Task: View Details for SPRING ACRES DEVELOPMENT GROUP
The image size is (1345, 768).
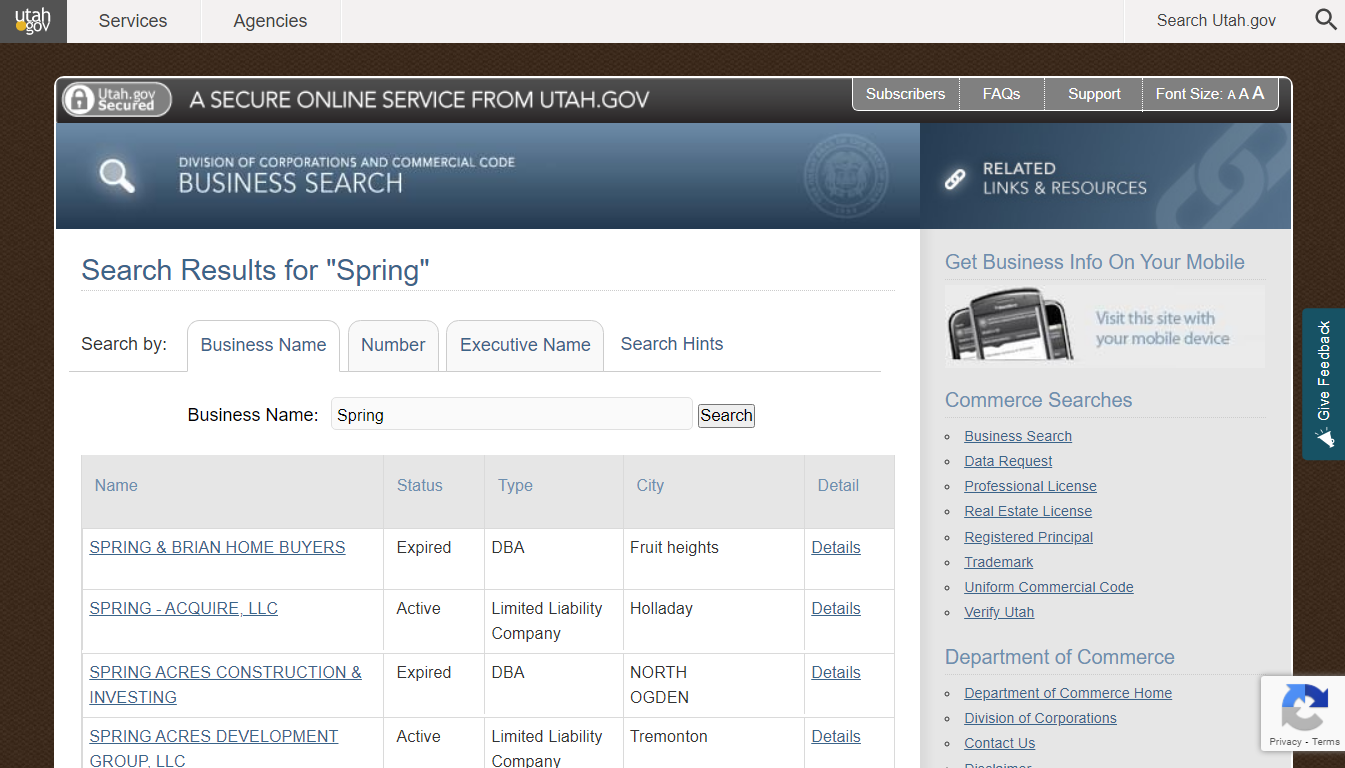Action: (836, 737)
